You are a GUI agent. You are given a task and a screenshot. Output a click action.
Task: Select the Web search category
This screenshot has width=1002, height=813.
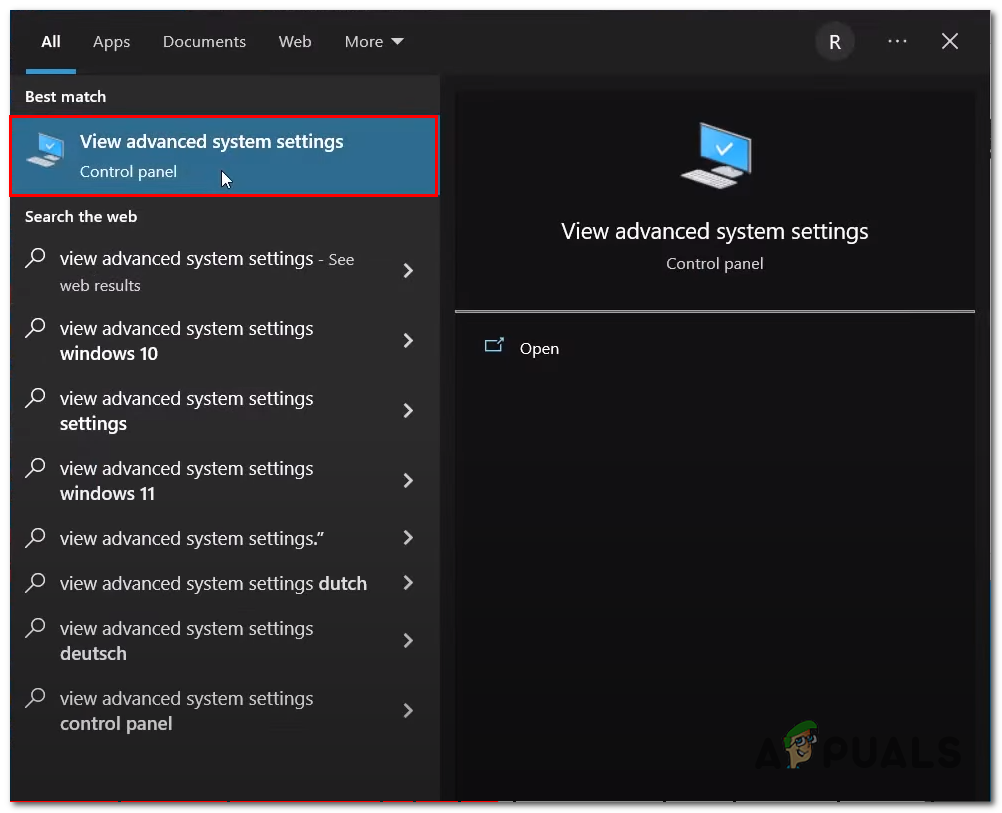(x=295, y=41)
